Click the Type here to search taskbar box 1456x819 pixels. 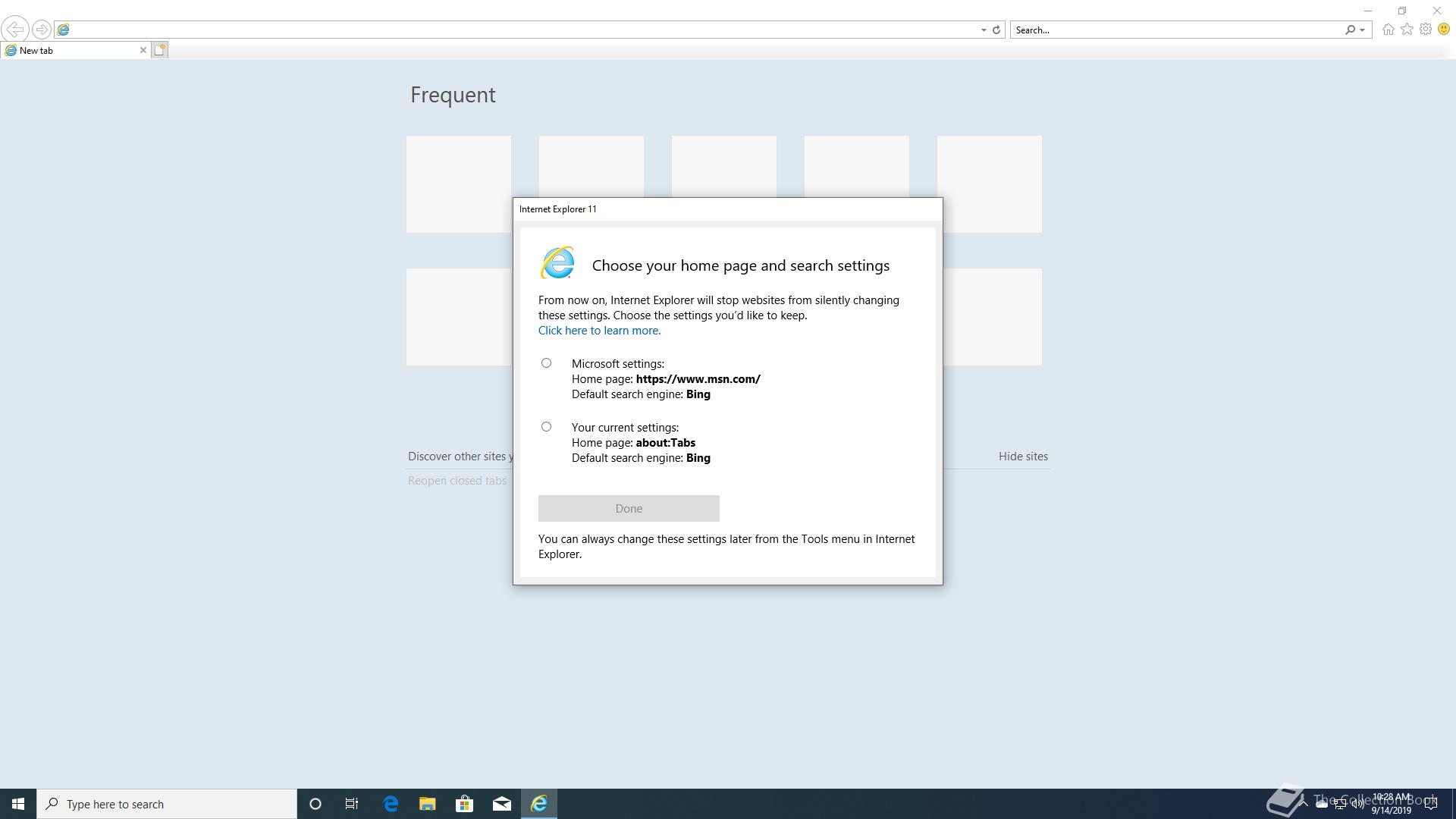pos(167,804)
